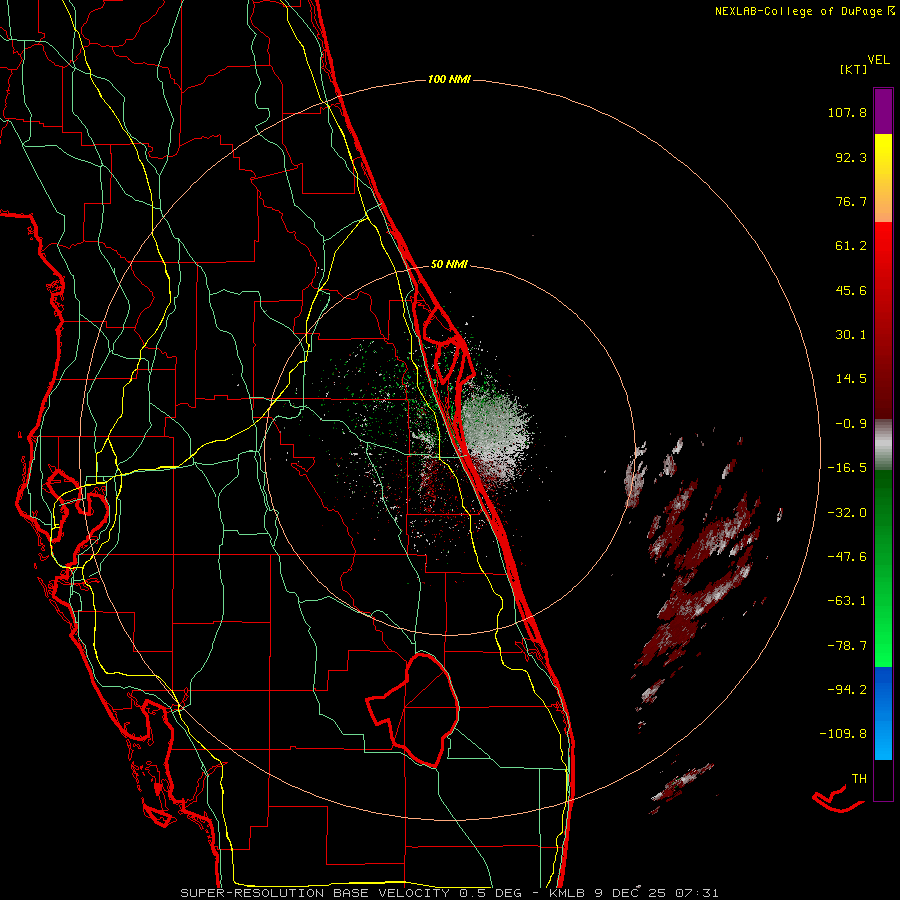This screenshot has width=900, height=900.
Task: Click the Lake Okeechobee outline on map
Action: point(413,709)
